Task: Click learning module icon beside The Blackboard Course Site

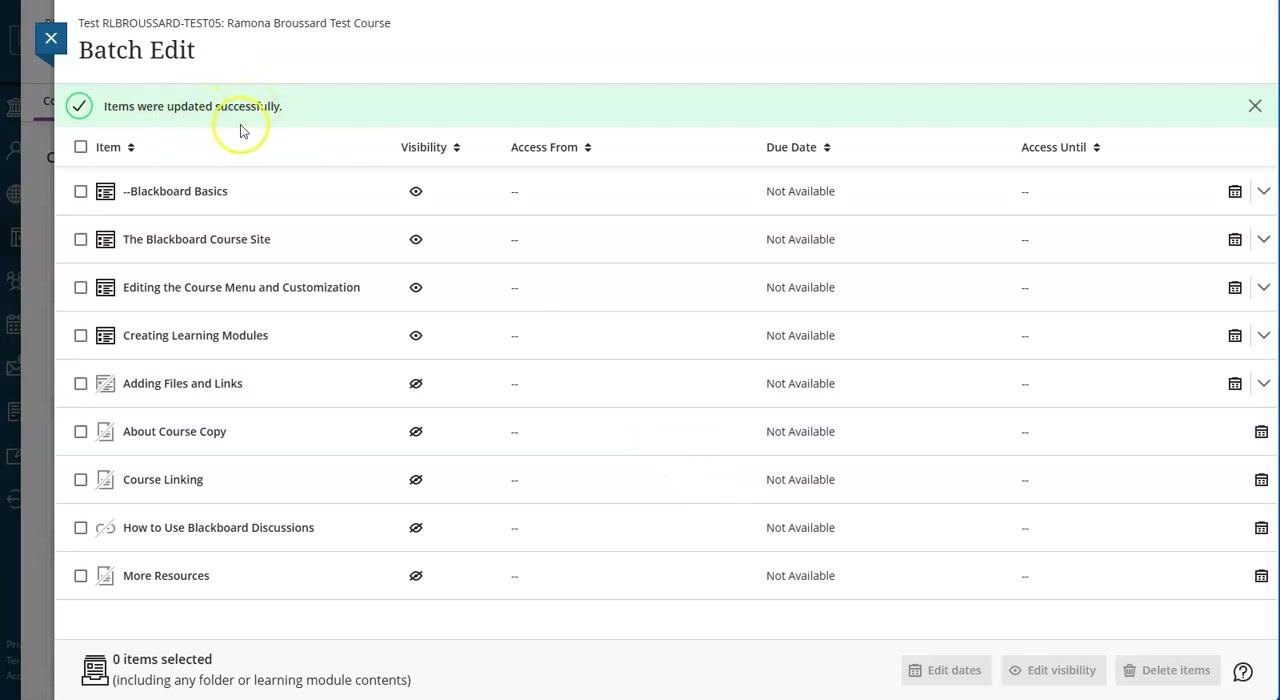Action: [x=105, y=239]
